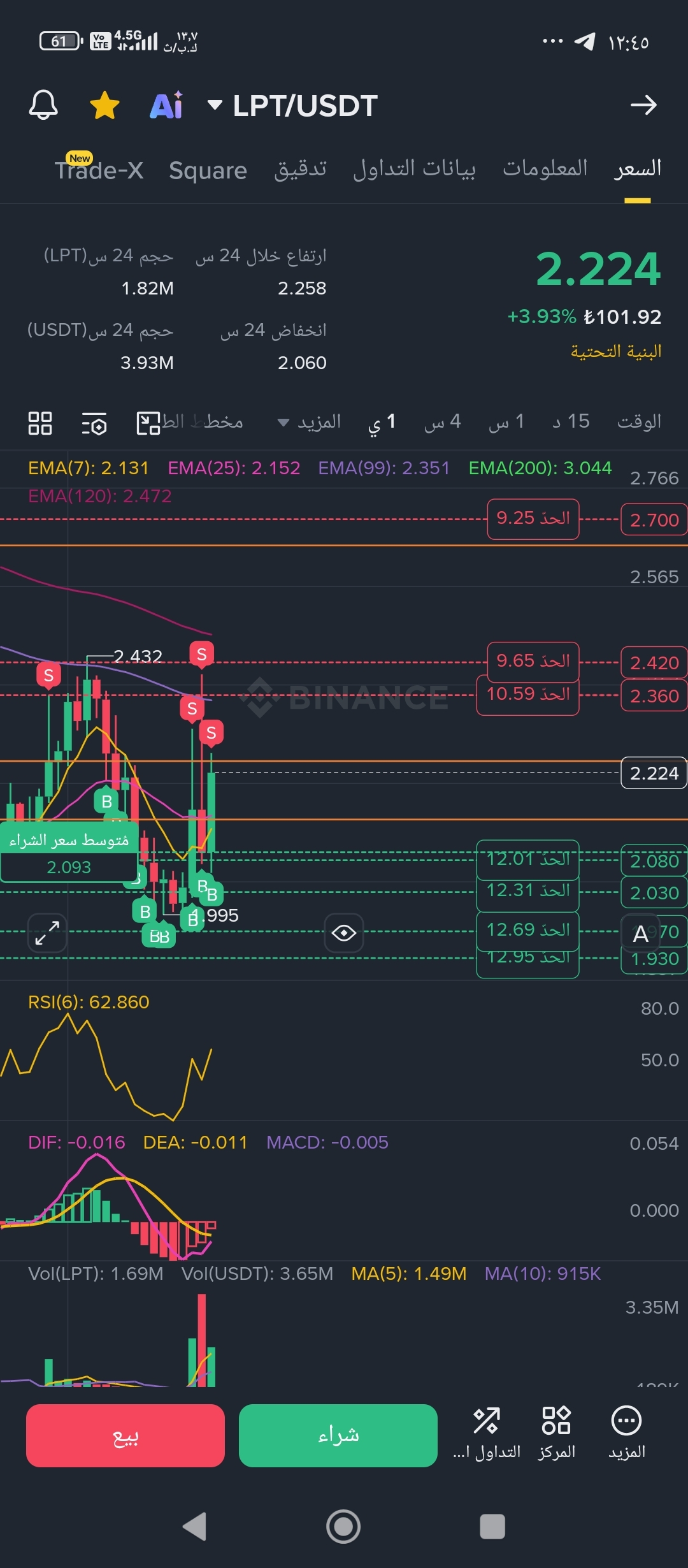Expand the LPT/USDT pair selector
This screenshot has width=688, height=1568.
(293, 105)
